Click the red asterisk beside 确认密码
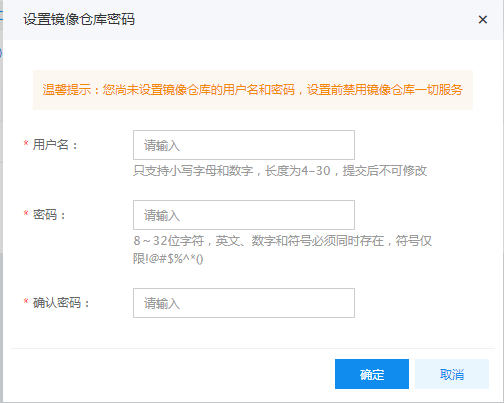The width and height of the screenshot is (504, 403). [26, 301]
